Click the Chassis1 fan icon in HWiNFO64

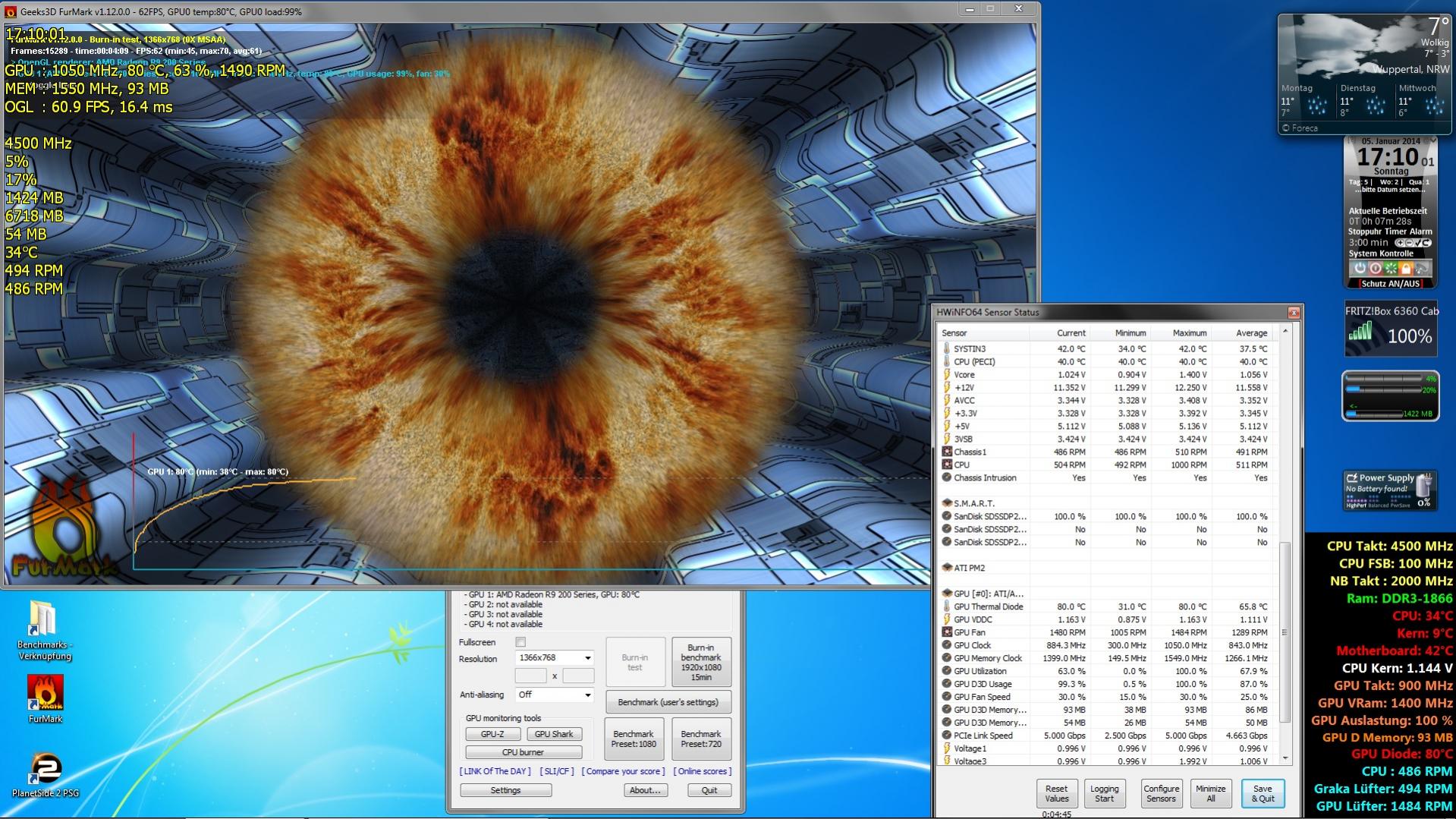(947, 452)
